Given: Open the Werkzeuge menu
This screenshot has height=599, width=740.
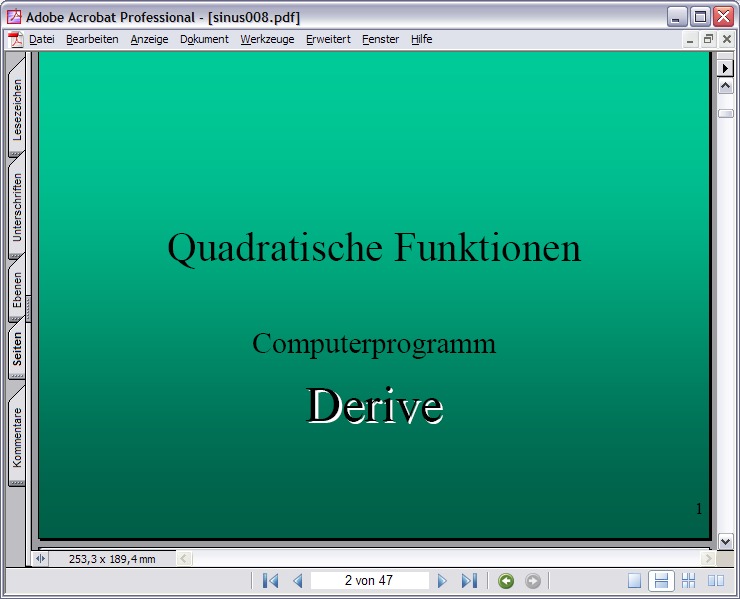Looking at the screenshot, I should (267, 39).
